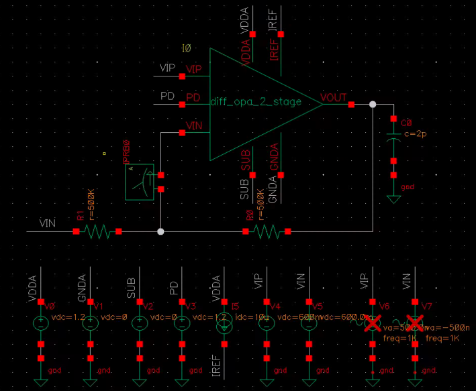Click the IREF pin above the op-amp
This screenshot has height=392, width=476.
[x=281, y=34]
